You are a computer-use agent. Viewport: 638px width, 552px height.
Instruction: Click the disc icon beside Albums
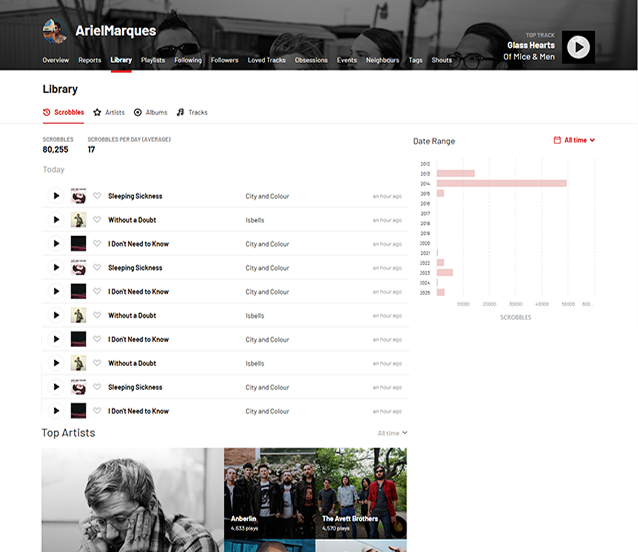pyautogui.click(x=138, y=113)
